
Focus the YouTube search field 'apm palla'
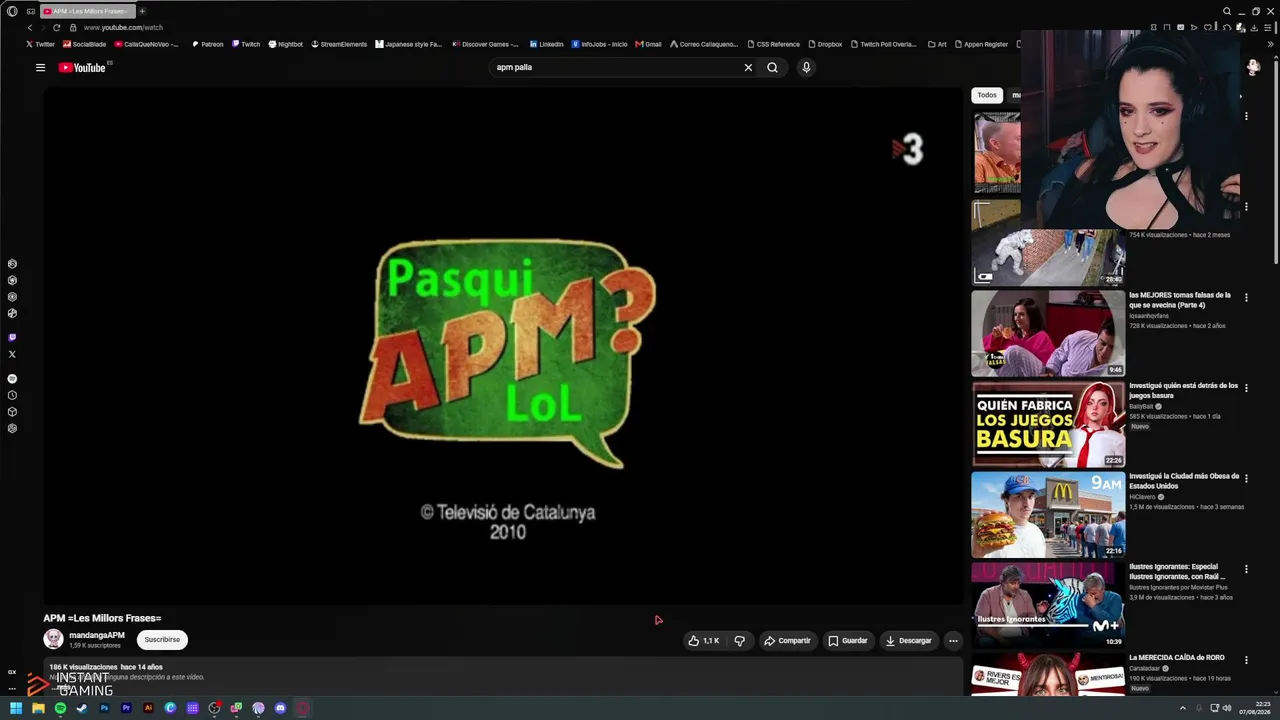click(x=615, y=68)
